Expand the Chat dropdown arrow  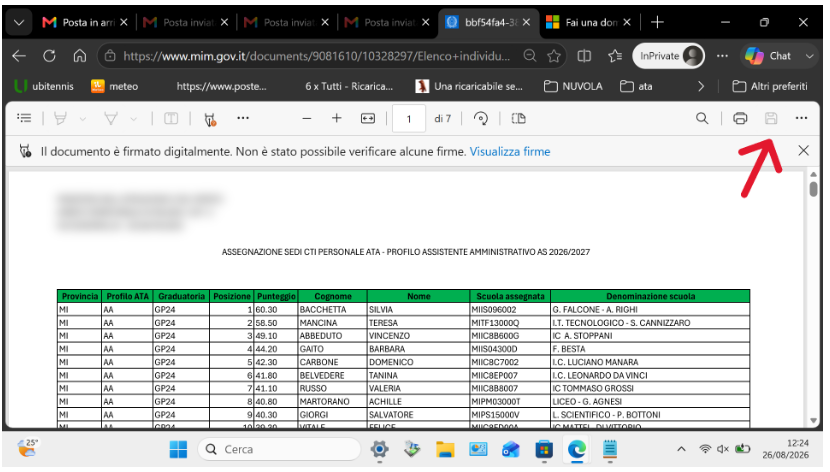[x=809, y=56]
